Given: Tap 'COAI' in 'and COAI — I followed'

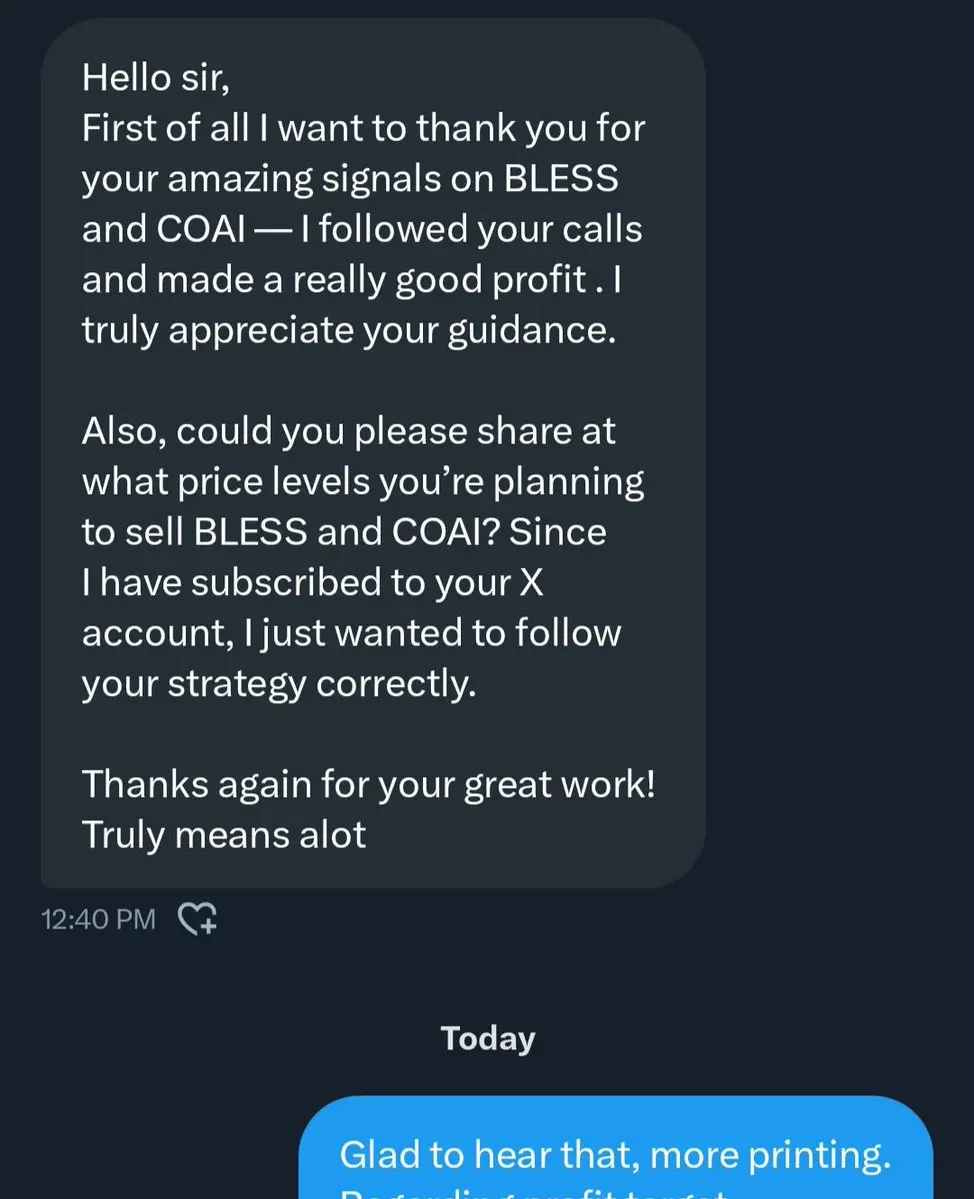Looking at the screenshot, I should 202,229.
